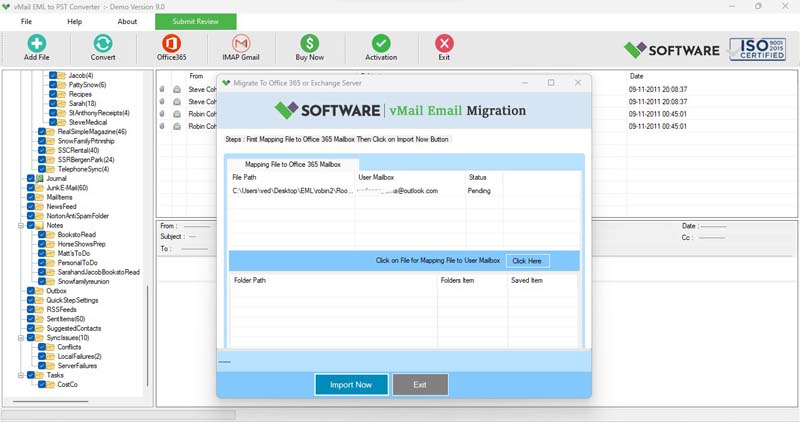Open the File menu
Screen dimensions: 800x422
tap(26, 21)
